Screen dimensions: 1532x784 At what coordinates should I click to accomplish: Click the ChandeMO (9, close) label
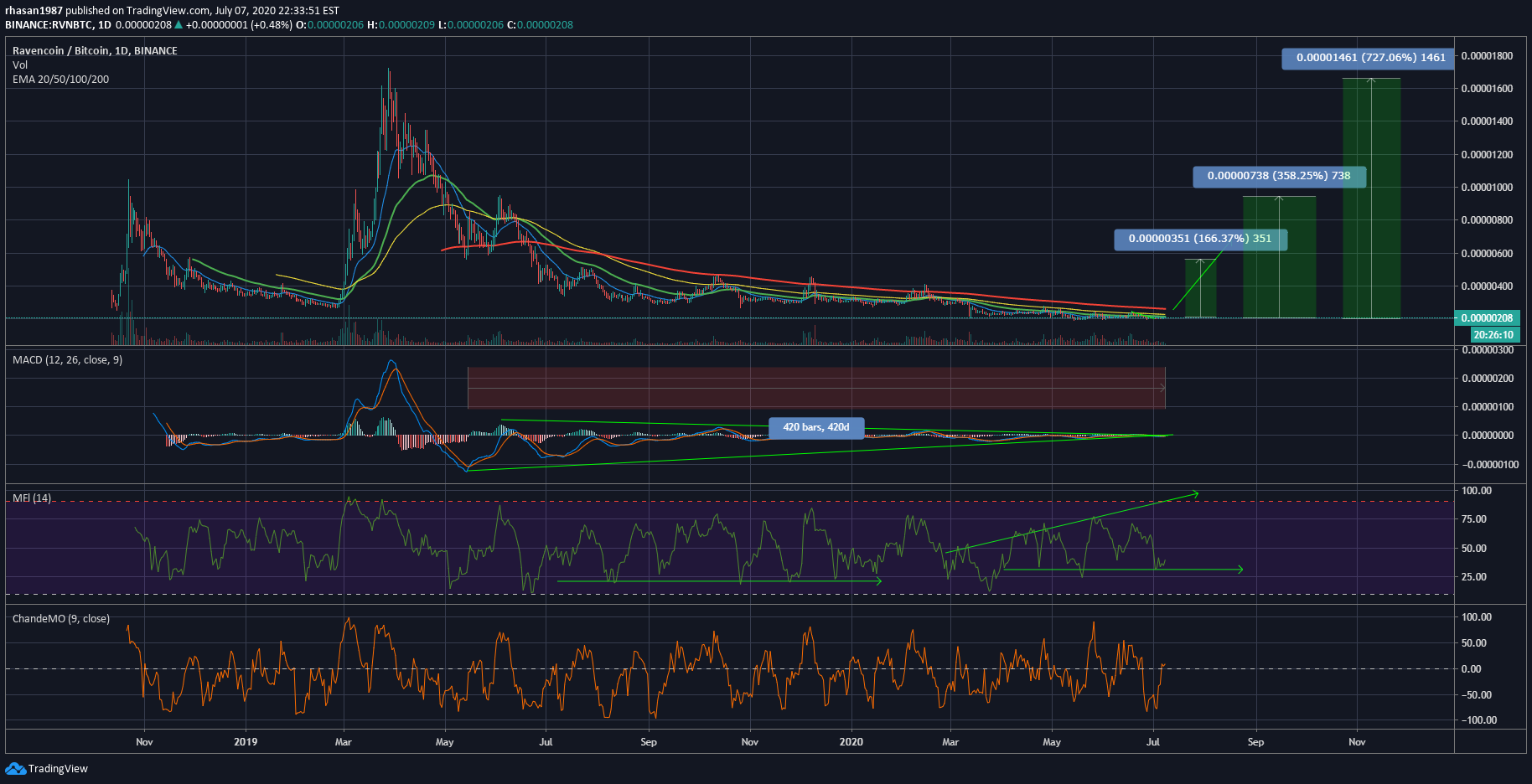pyautogui.click(x=61, y=619)
